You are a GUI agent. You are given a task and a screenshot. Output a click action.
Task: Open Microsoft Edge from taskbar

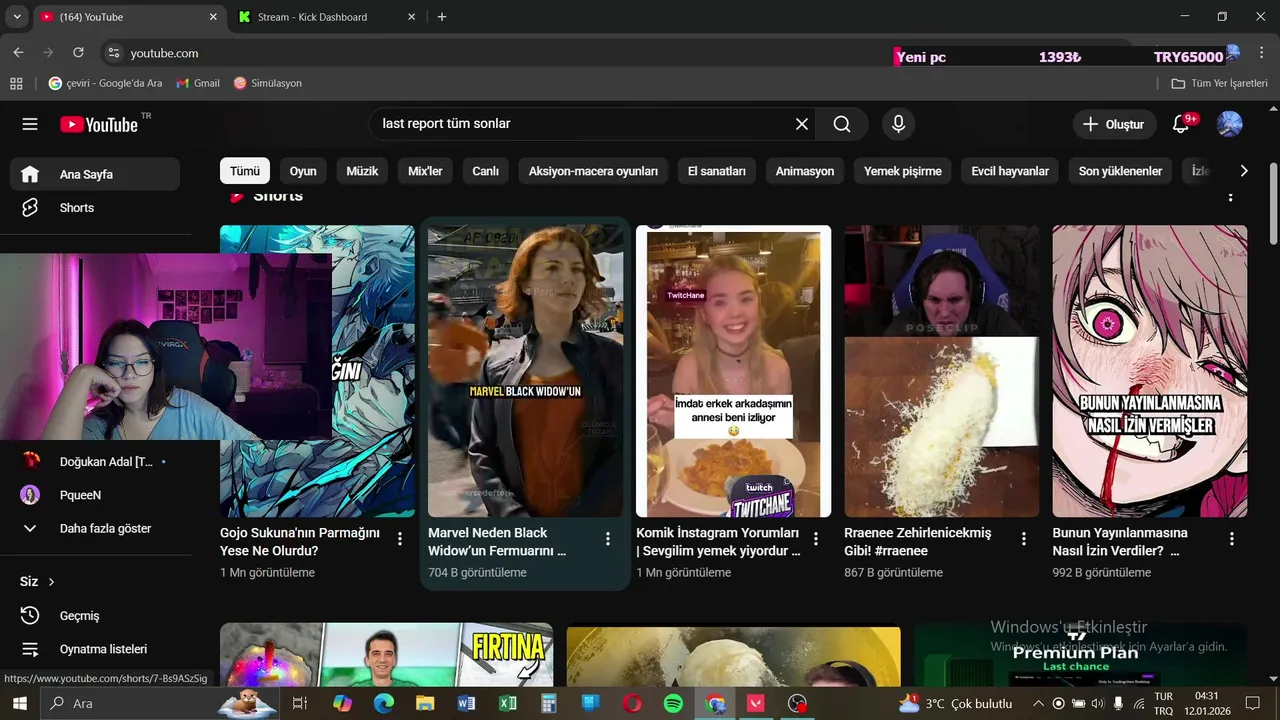pyautogui.click(x=384, y=704)
